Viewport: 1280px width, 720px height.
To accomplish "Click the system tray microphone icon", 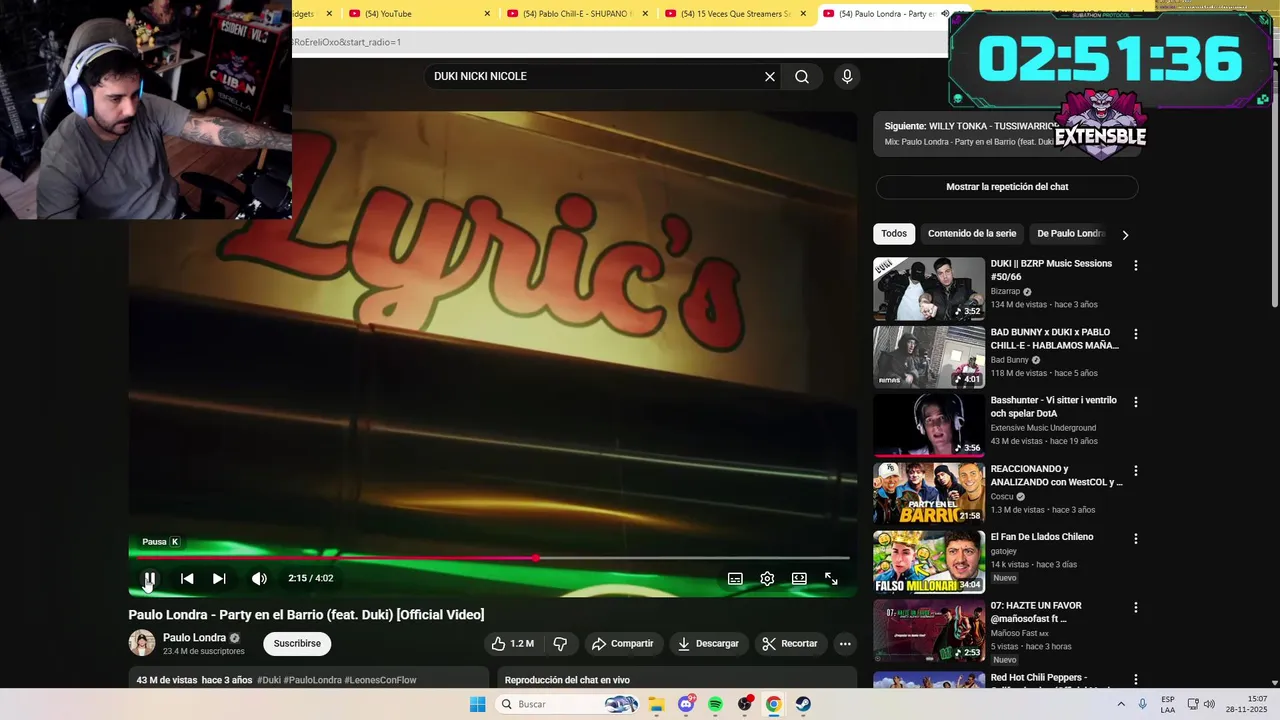I will click(1143, 704).
